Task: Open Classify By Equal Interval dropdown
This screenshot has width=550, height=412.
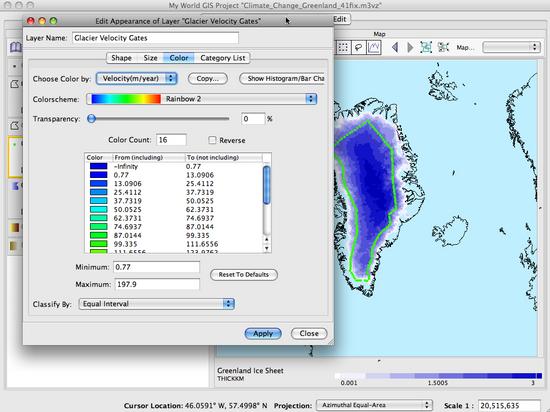Action: [156, 304]
